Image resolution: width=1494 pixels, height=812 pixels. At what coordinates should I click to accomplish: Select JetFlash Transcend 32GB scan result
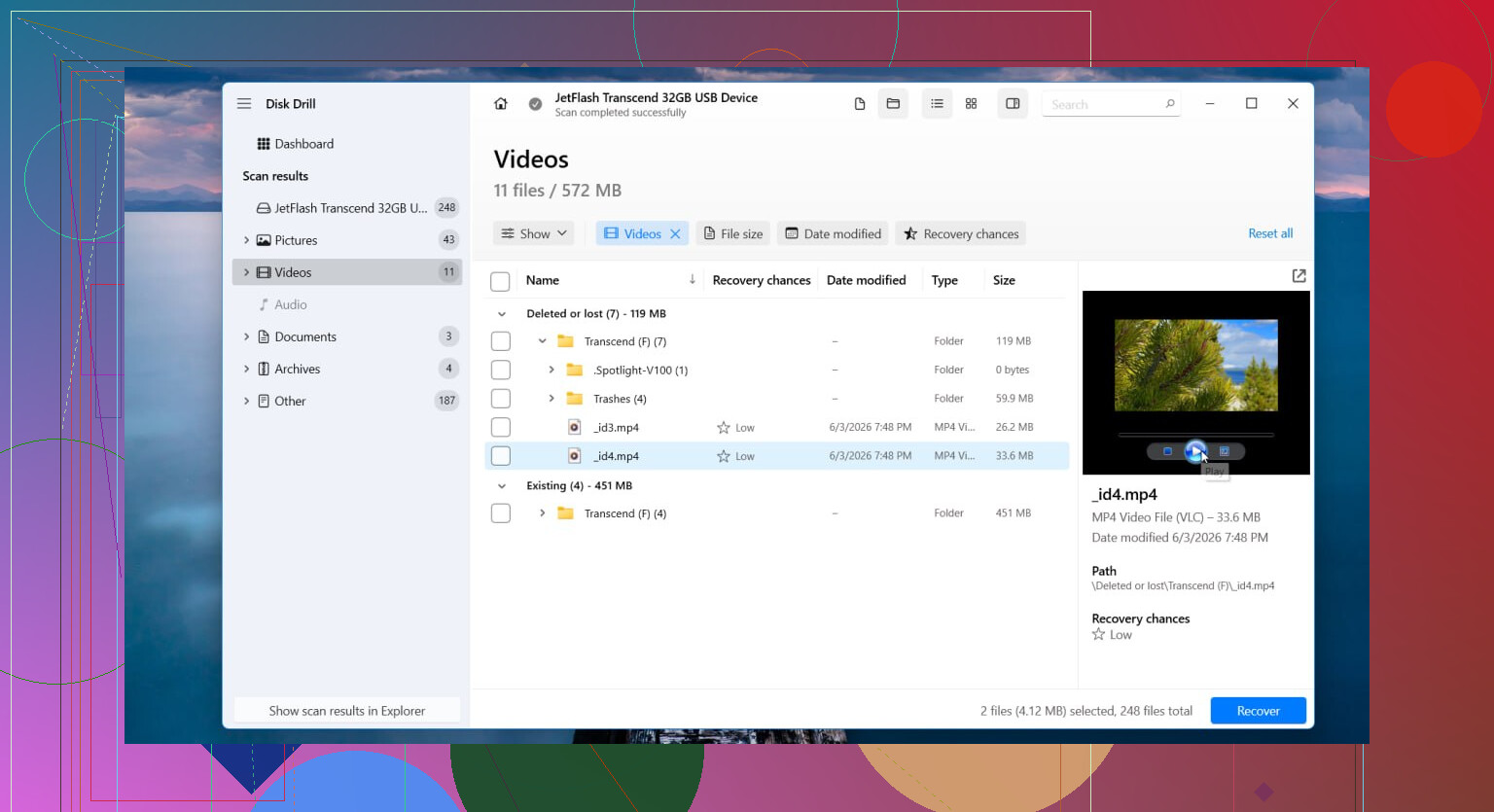pos(346,208)
